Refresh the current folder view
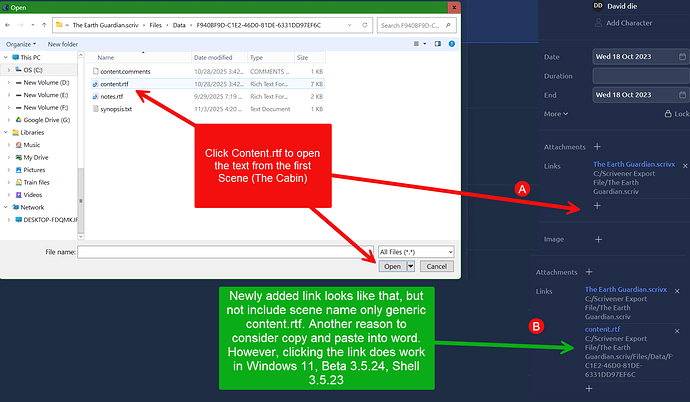The height and width of the screenshot is (402, 690). [367, 24]
